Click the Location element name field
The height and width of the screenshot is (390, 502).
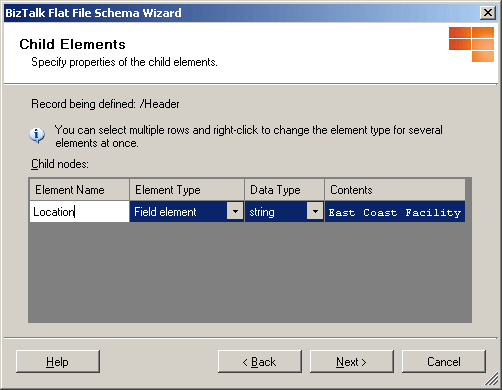79,211
